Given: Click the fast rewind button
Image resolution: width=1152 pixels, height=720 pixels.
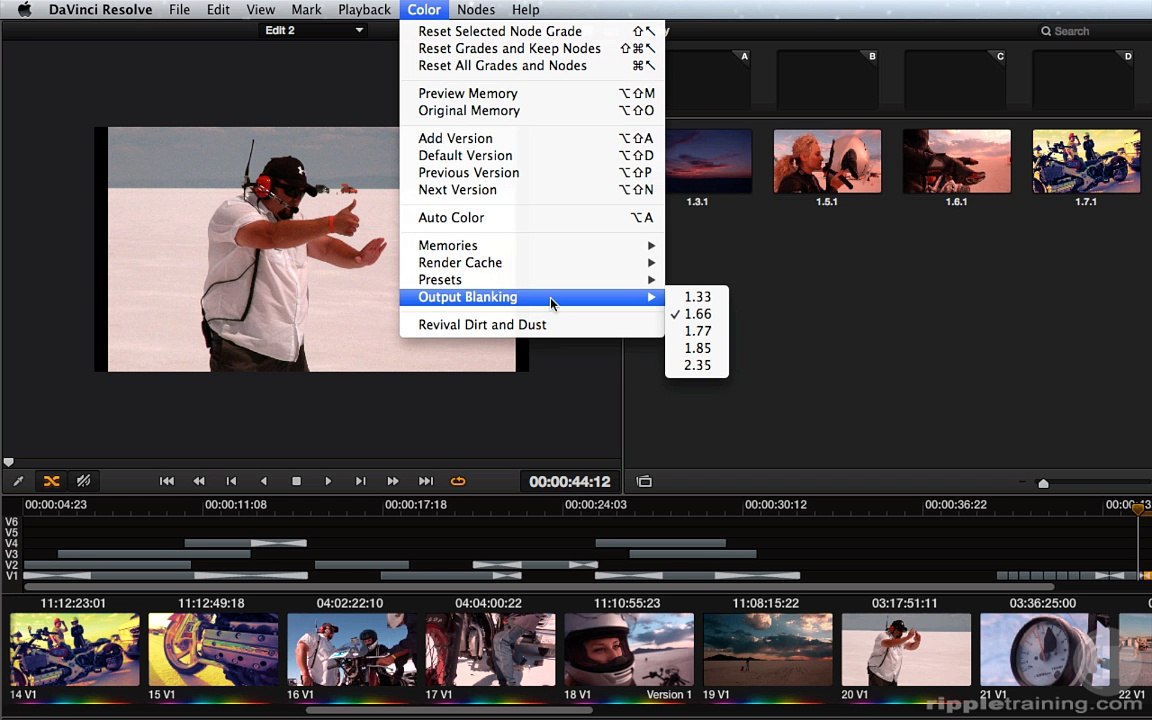Looking at the screenshot, I should pyautogui.click(x=199, y=481).
